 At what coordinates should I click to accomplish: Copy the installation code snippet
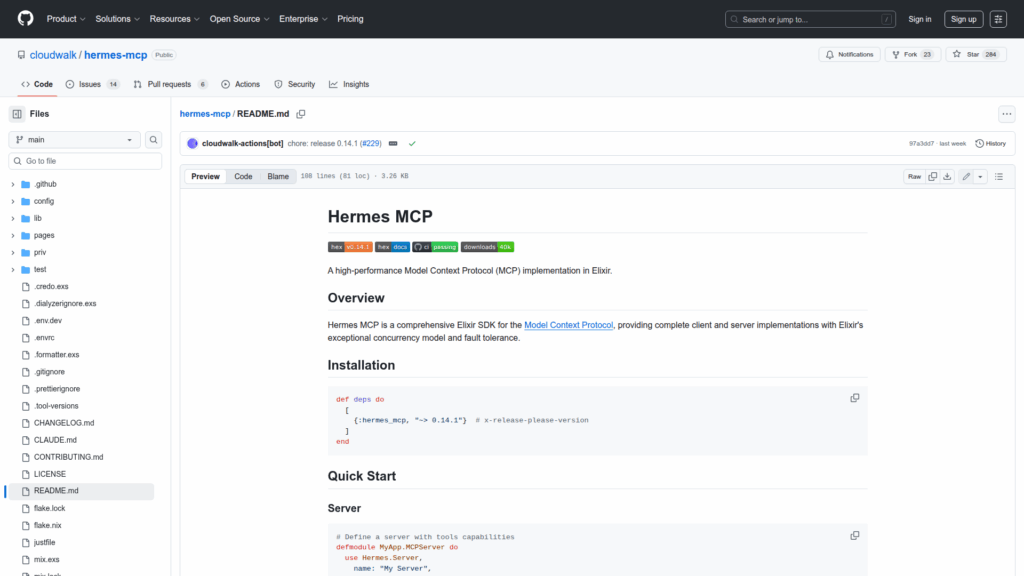click(854, 398)
